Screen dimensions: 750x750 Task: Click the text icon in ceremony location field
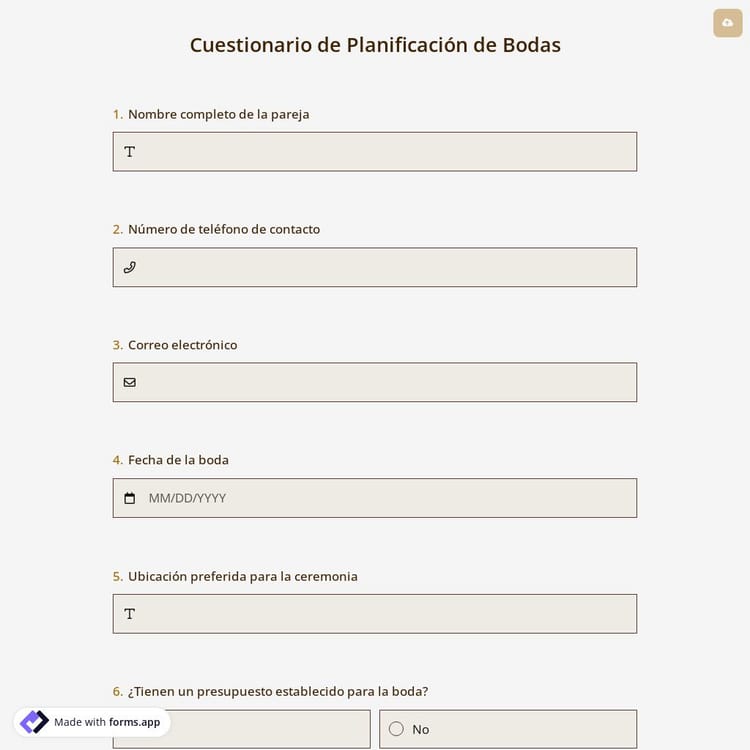[x=129, y=614]
